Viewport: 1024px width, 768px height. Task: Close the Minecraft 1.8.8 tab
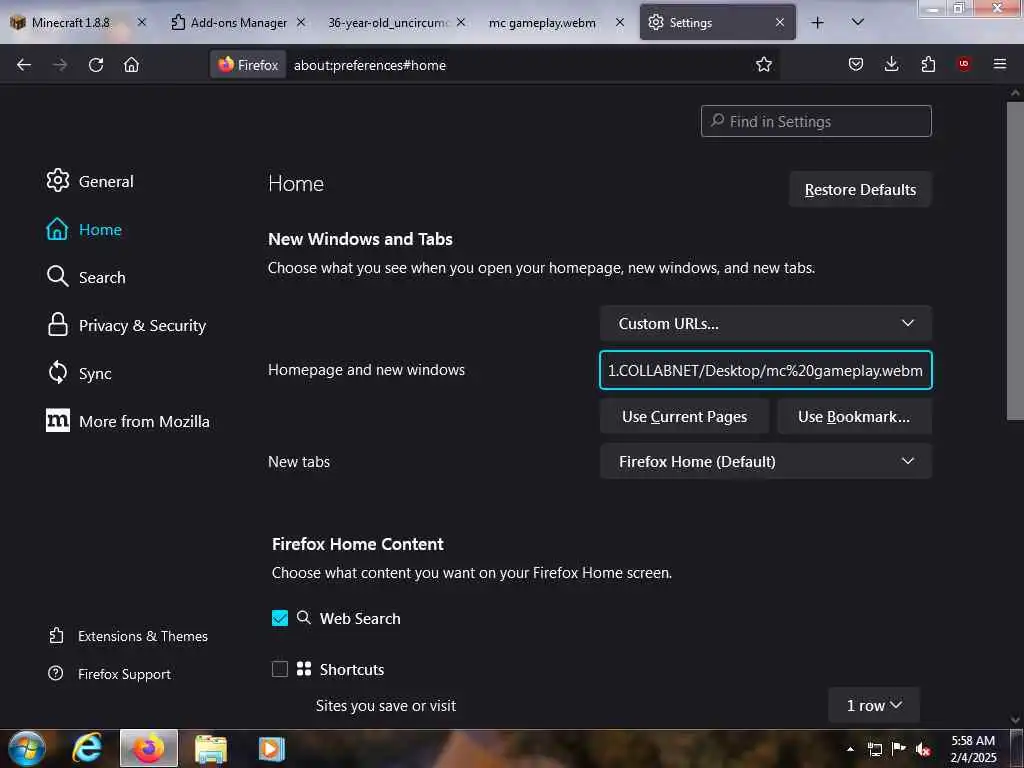tap(142, 22)
